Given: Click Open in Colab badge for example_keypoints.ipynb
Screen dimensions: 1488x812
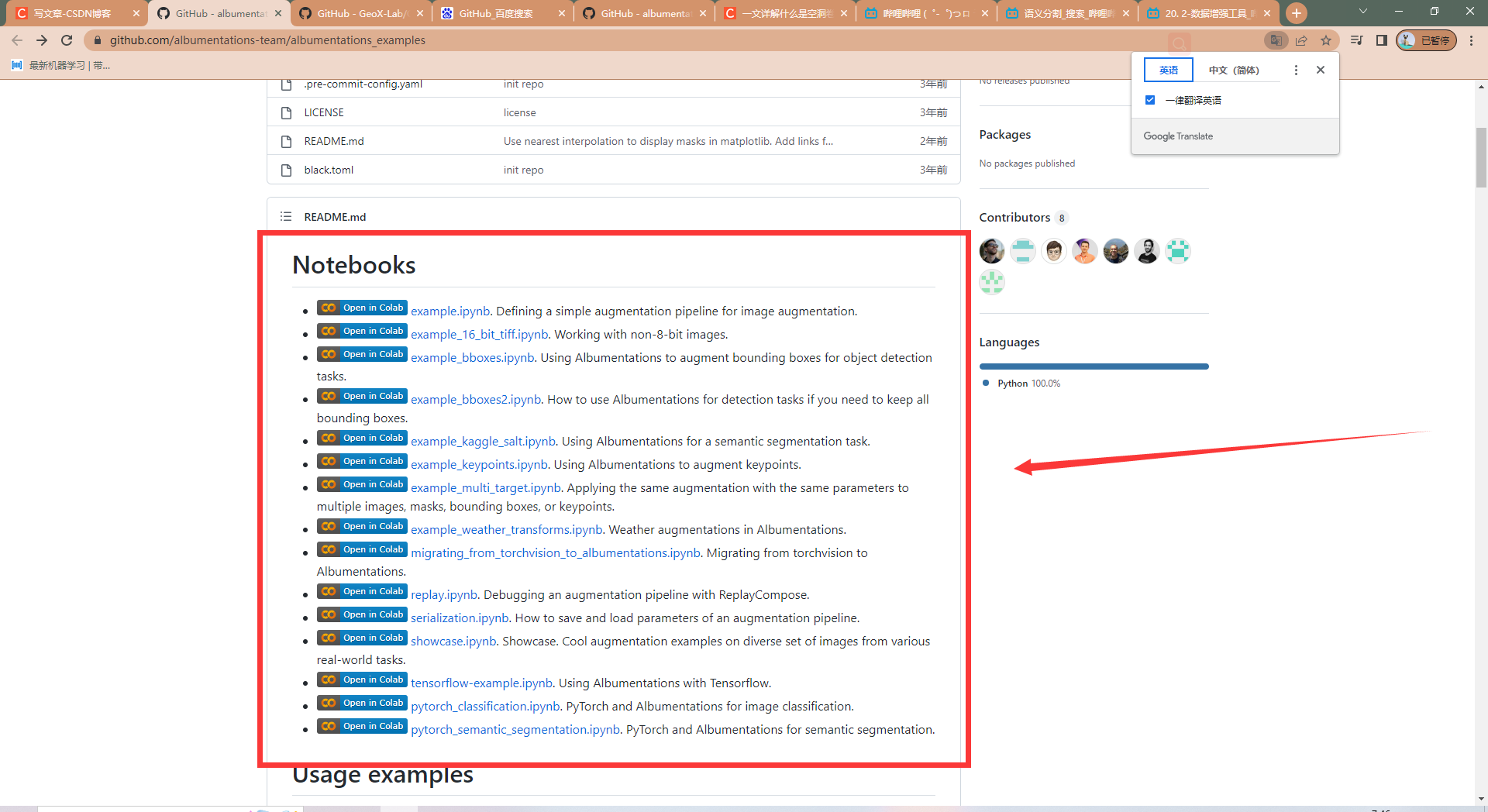Looking at the screenshot, I should (x=362, y=461).
